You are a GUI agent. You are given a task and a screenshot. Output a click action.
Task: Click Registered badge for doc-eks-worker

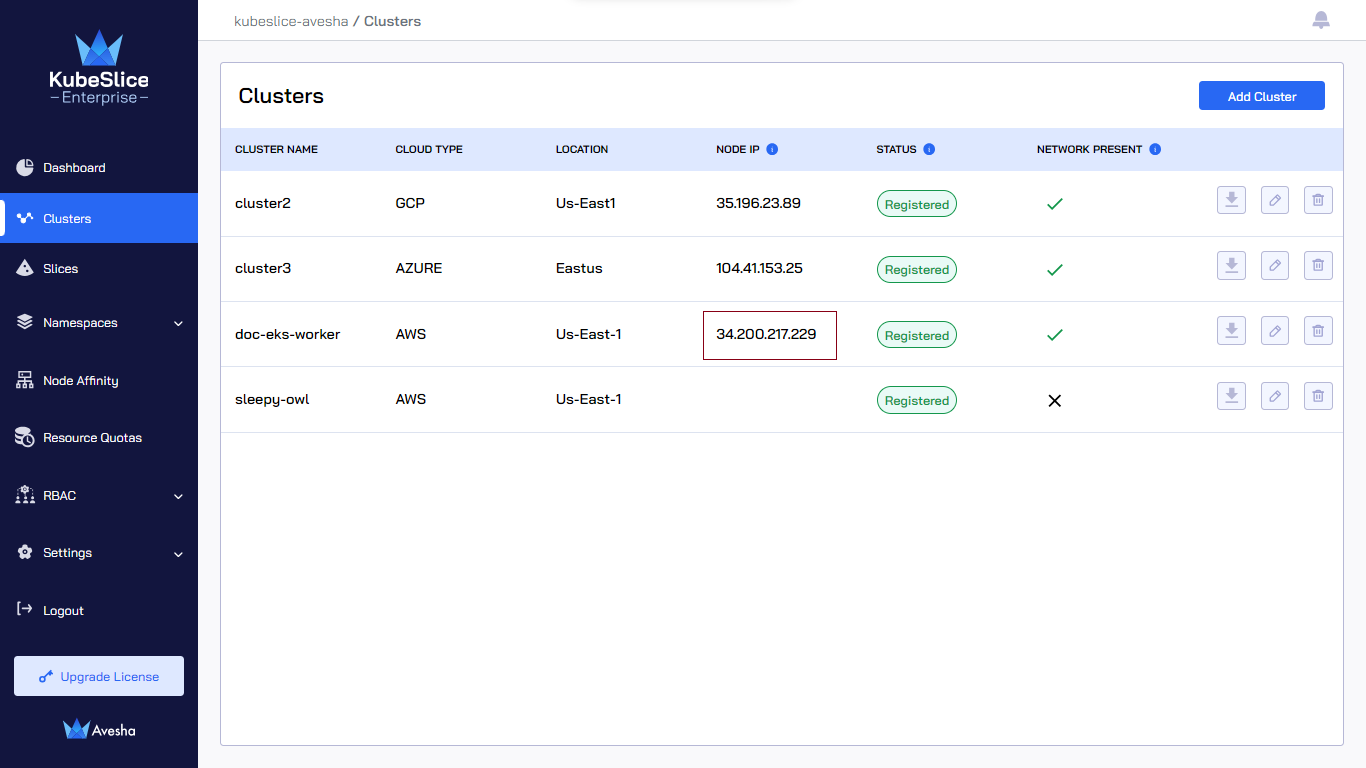tap(917, 335)
